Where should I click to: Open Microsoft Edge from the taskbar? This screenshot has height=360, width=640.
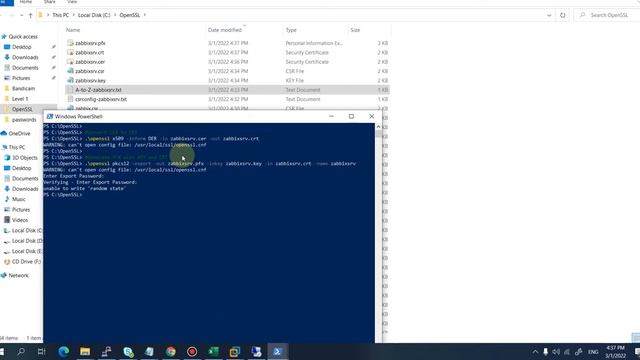click(64, 351)
